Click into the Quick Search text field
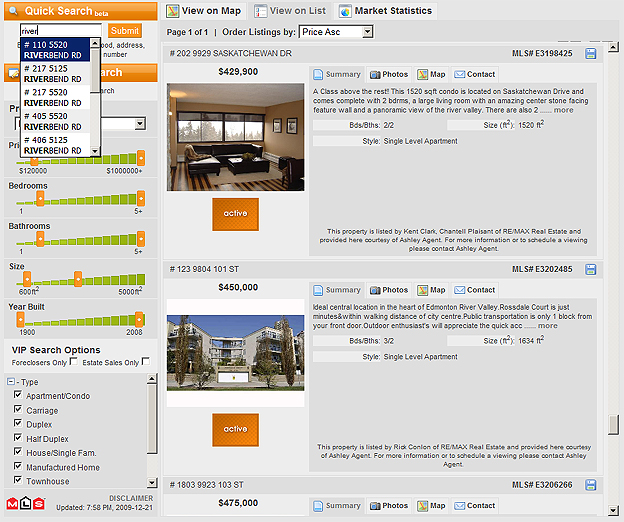Viewport: 624px width, 522px height. (x=61, y=31)
